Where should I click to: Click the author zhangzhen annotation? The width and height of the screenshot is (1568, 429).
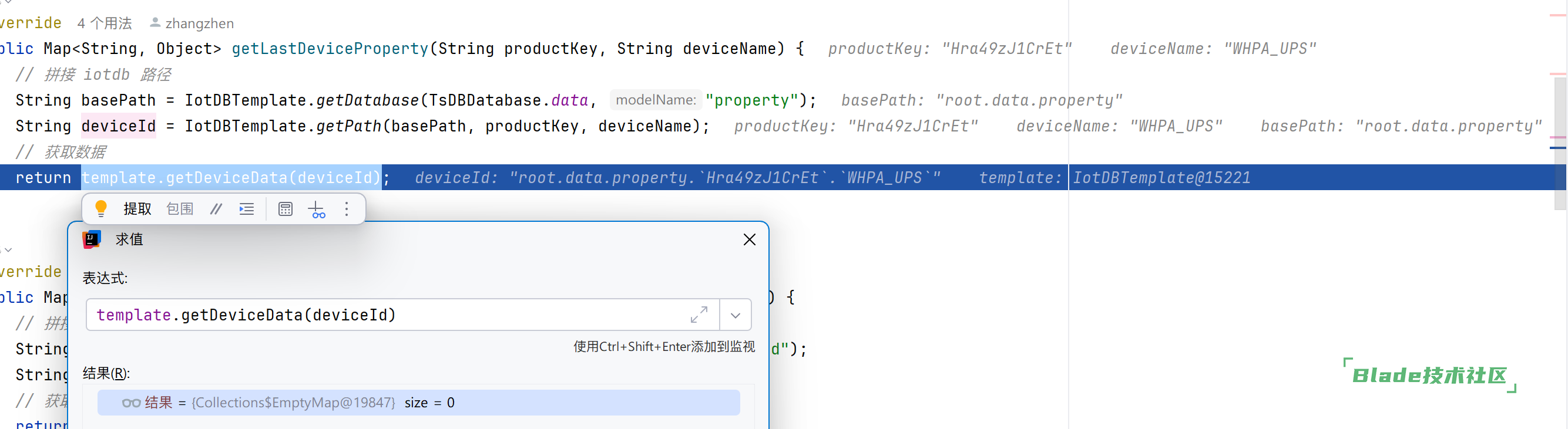(192, 23)
